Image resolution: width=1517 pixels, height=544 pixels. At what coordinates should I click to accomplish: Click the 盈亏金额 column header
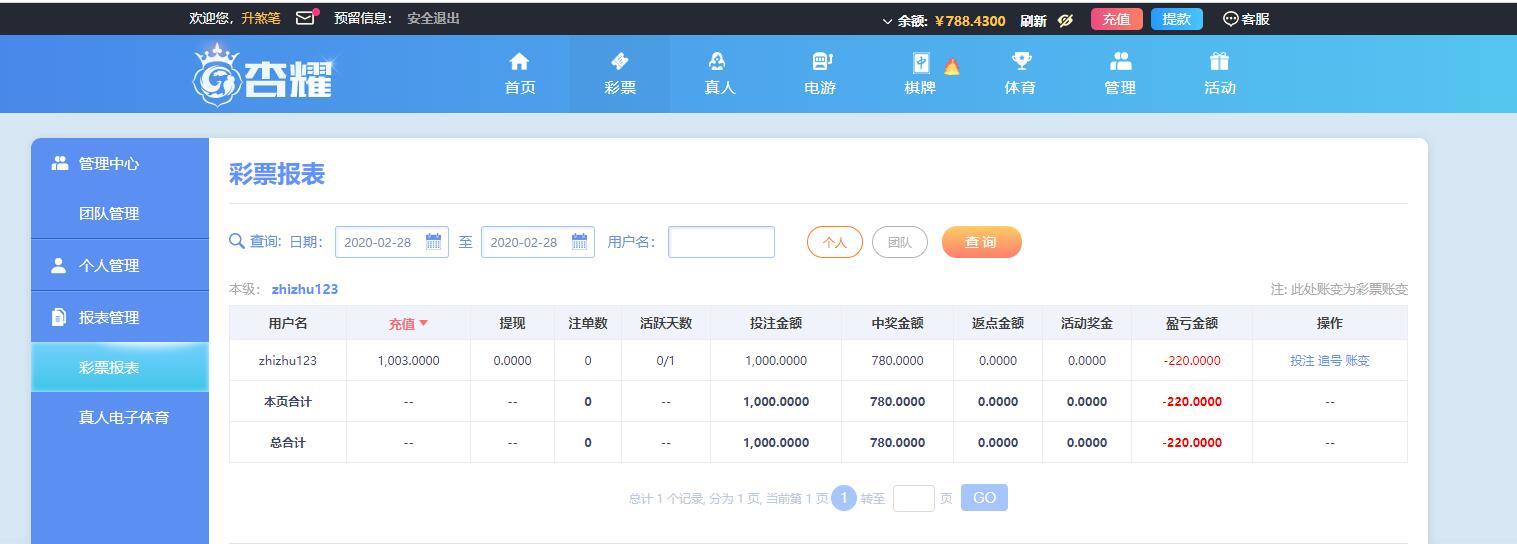(x=1192, y=323)
